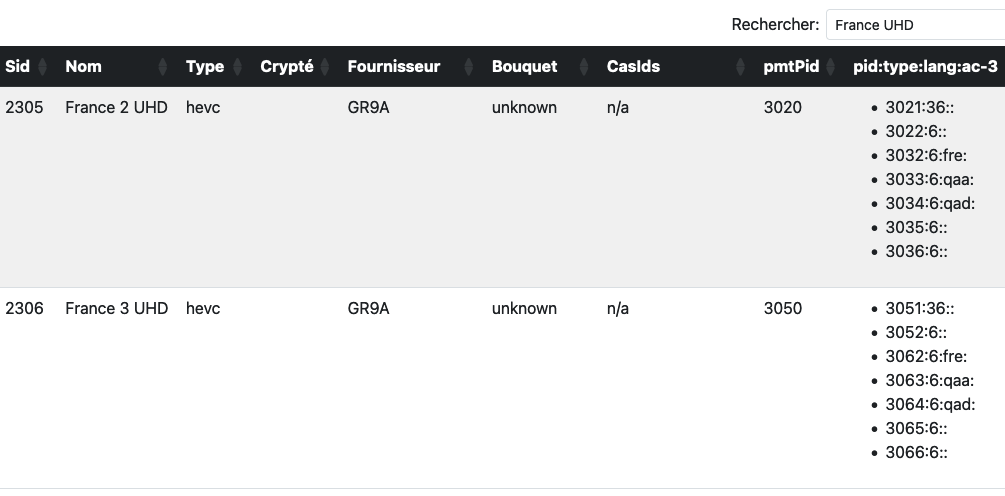Click the Fournisseur header label
This screenshot has width=1005, height=496.
pyautogui.click(x=394, y=67)
